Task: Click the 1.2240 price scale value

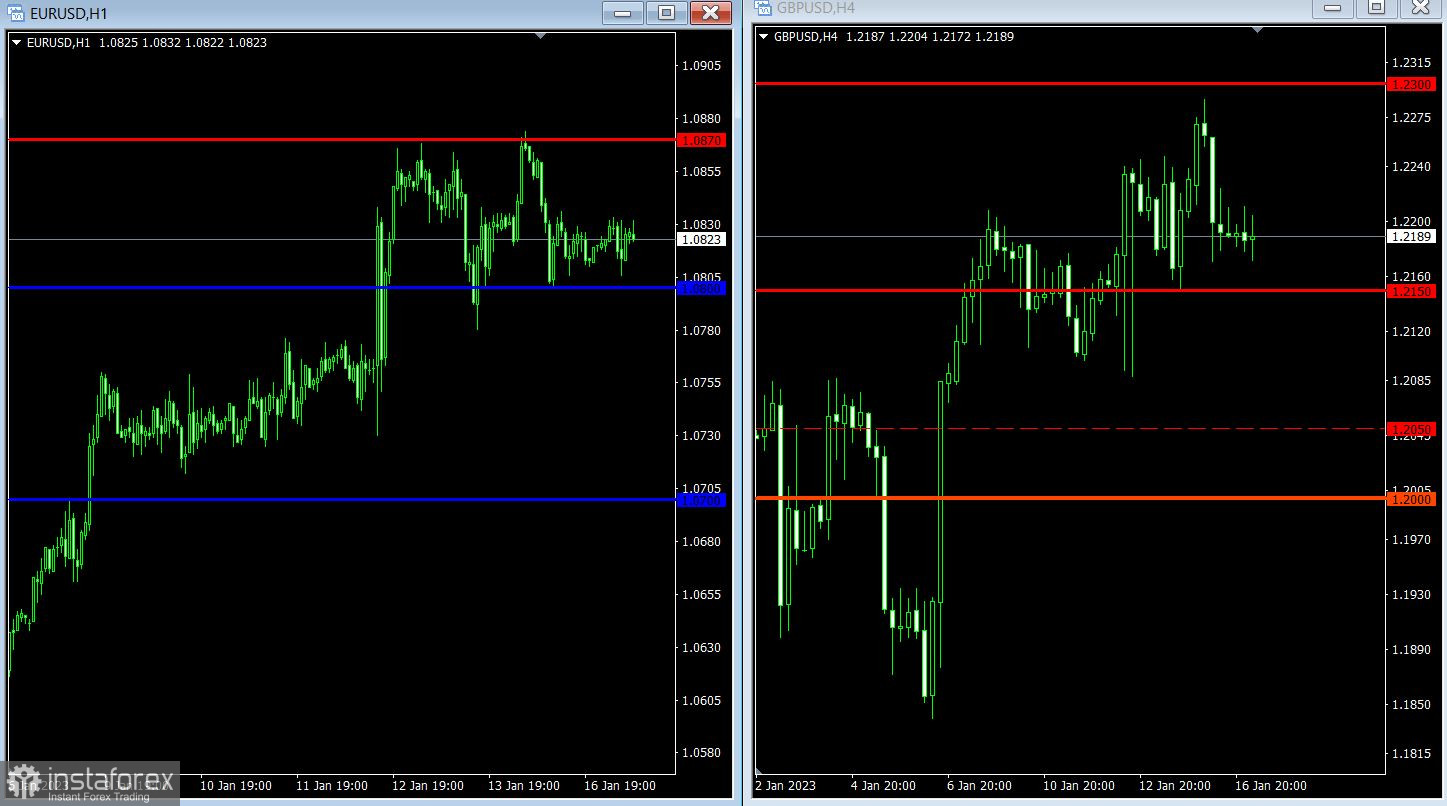Action: click(x=1411, y=167)
